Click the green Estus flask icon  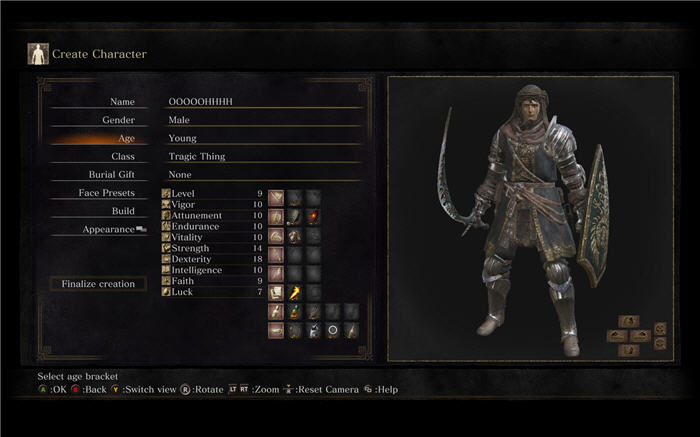coord(295,312)
